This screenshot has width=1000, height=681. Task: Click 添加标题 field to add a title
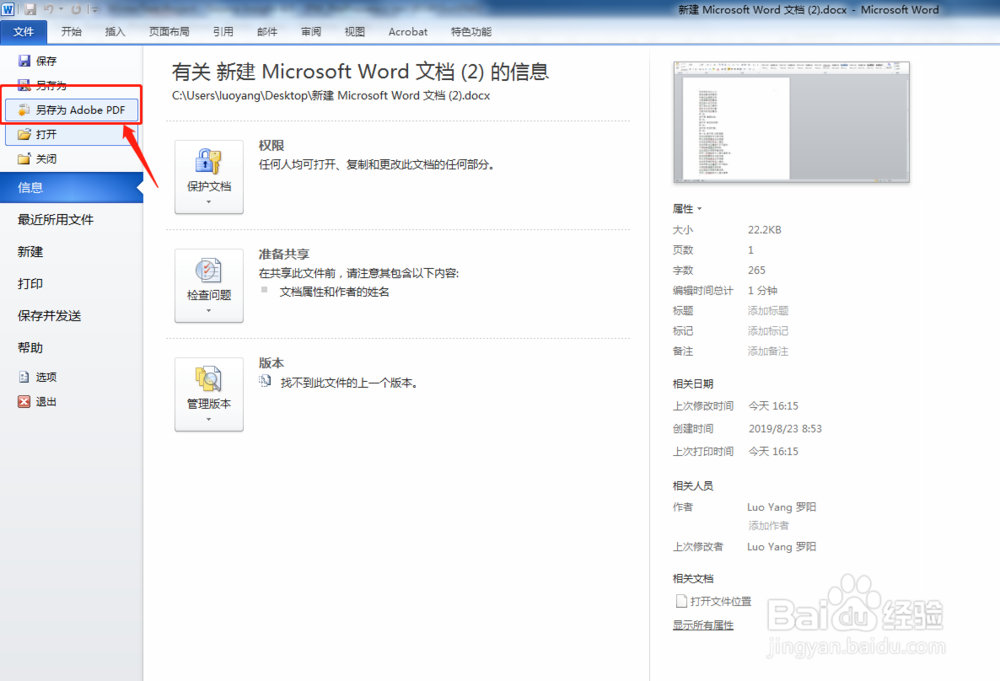[x=768, y=311]
